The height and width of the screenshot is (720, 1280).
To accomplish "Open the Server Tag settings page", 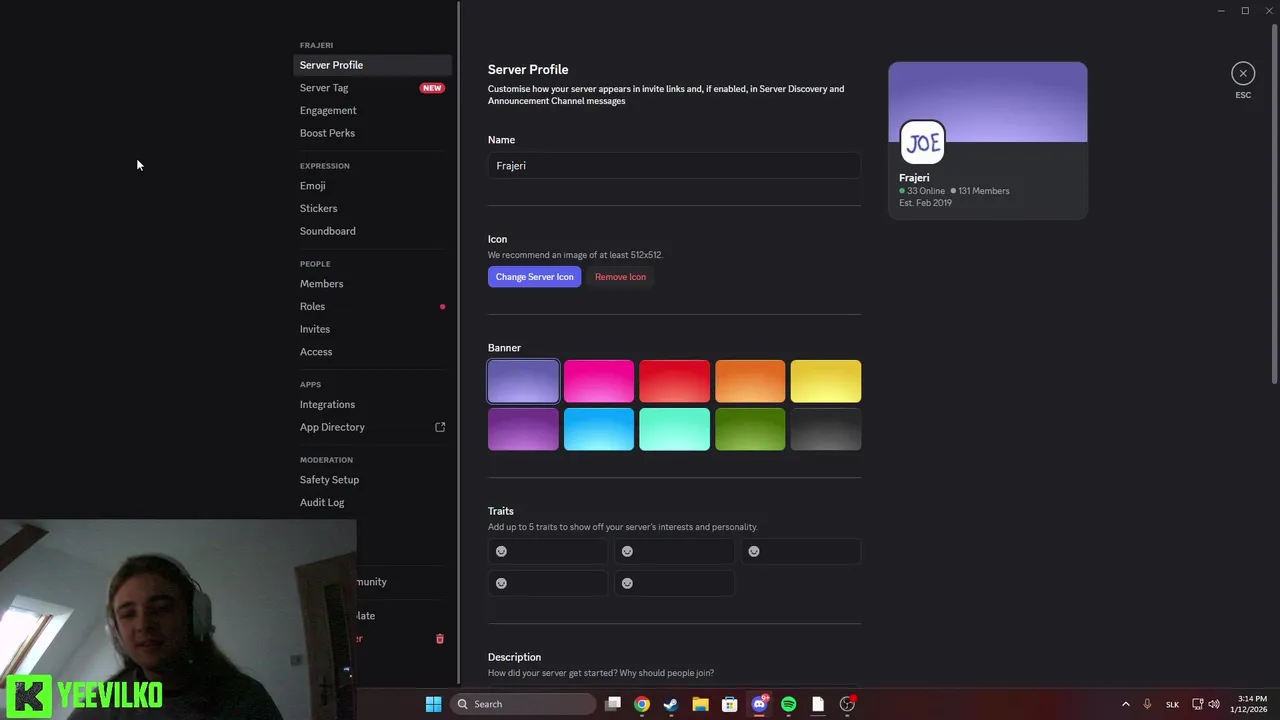I will click(373, 88).
